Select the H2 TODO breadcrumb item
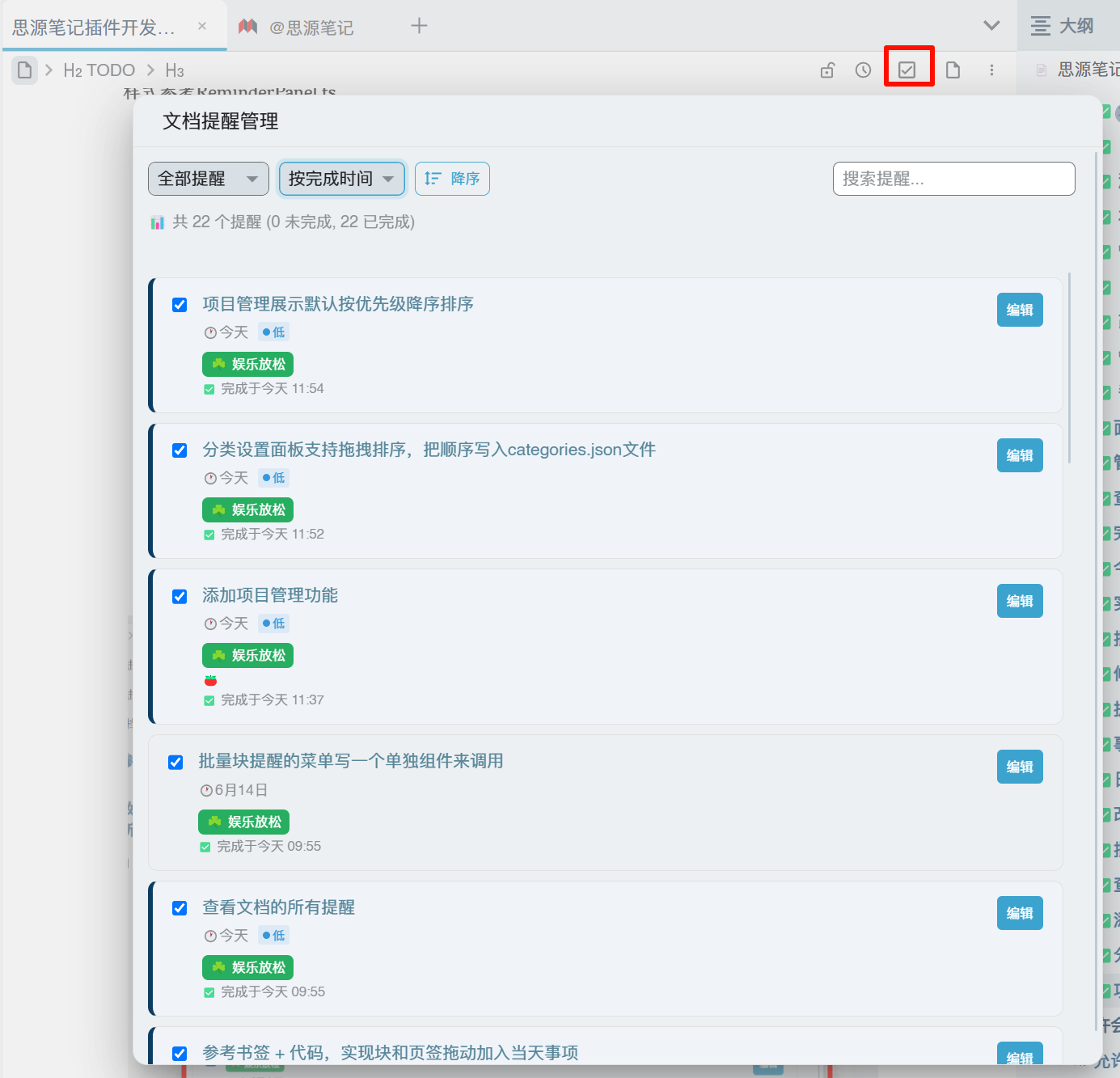Image resolution: width=1120 pixels, height=1078 pixels. click(99, 70)
